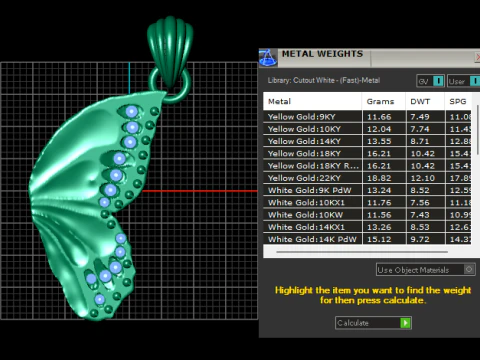Click the 12.10 DWT value
Screen dimensions: 480x360
pos(423,178)
